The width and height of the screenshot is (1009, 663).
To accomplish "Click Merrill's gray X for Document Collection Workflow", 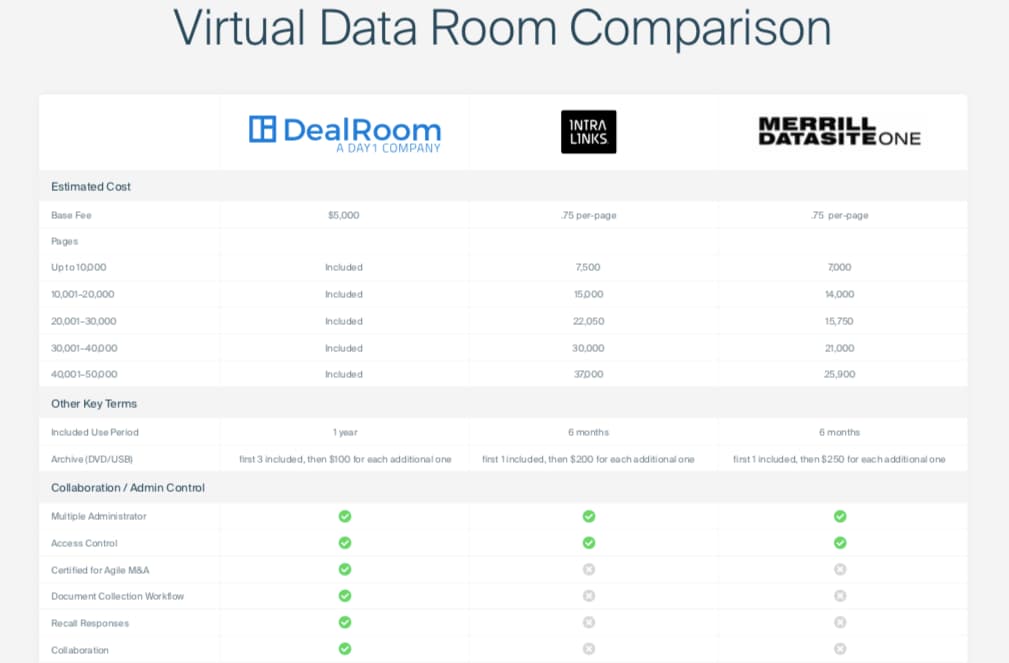I will 840,596.
